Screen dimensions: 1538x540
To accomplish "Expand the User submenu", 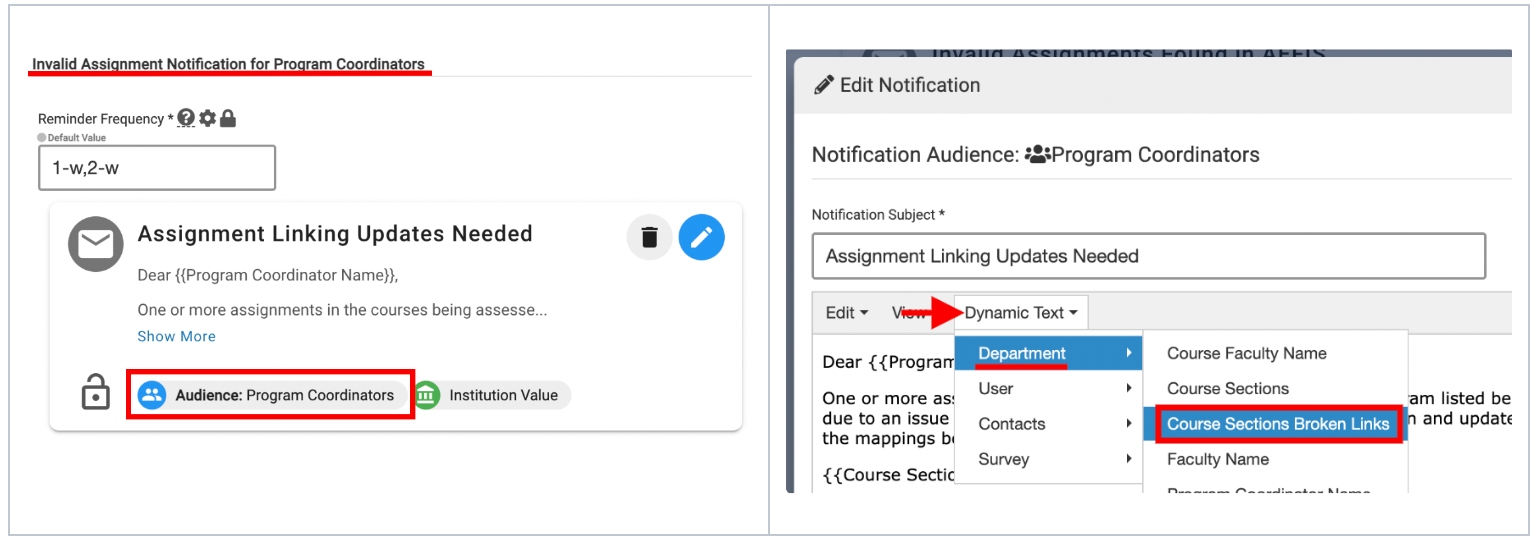I will click(x=1048, y=388).
